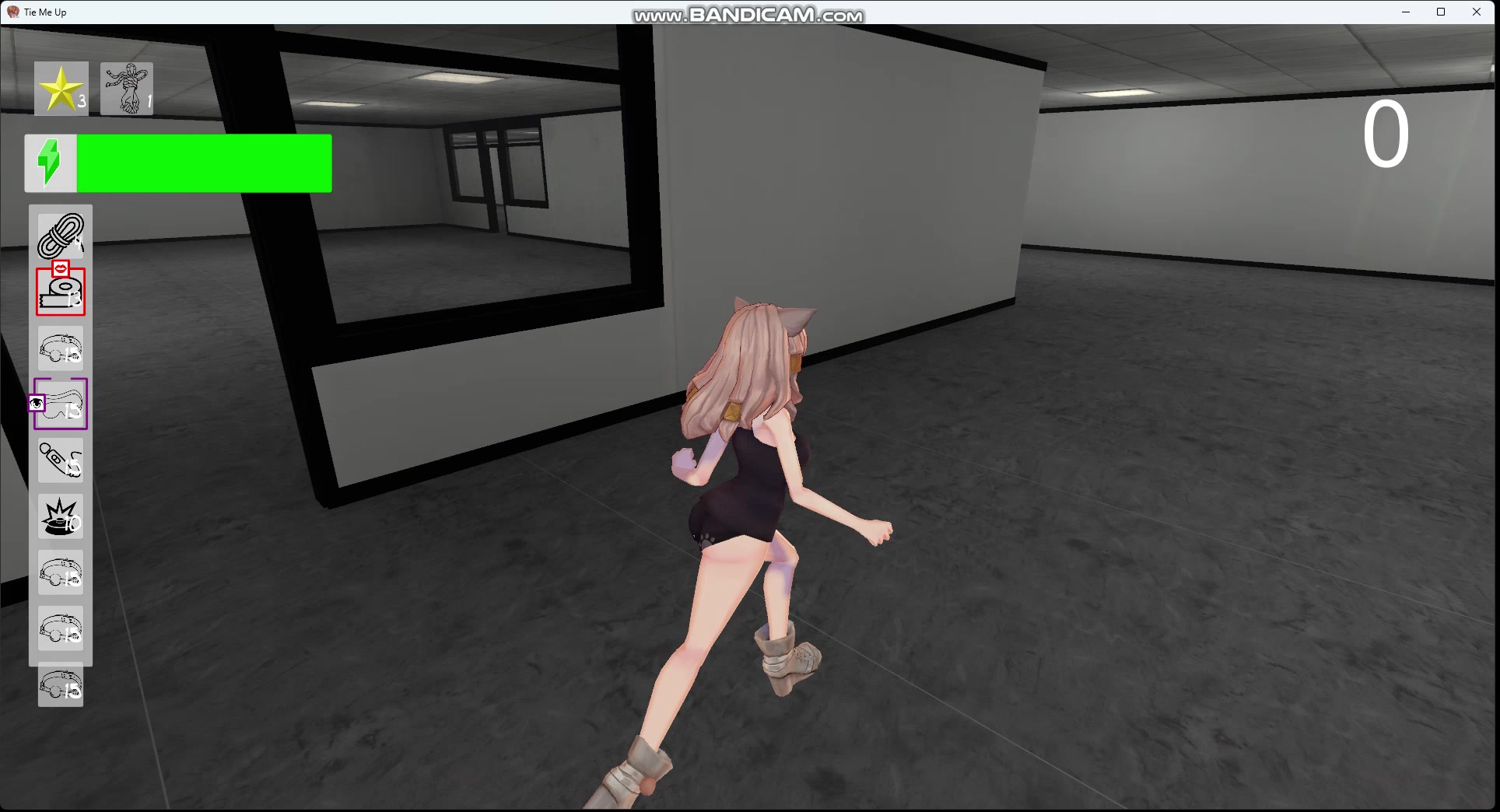Select the blindfold item with purple border
The height and width of the screenshot is (812, 1500).
pos(61,404)
